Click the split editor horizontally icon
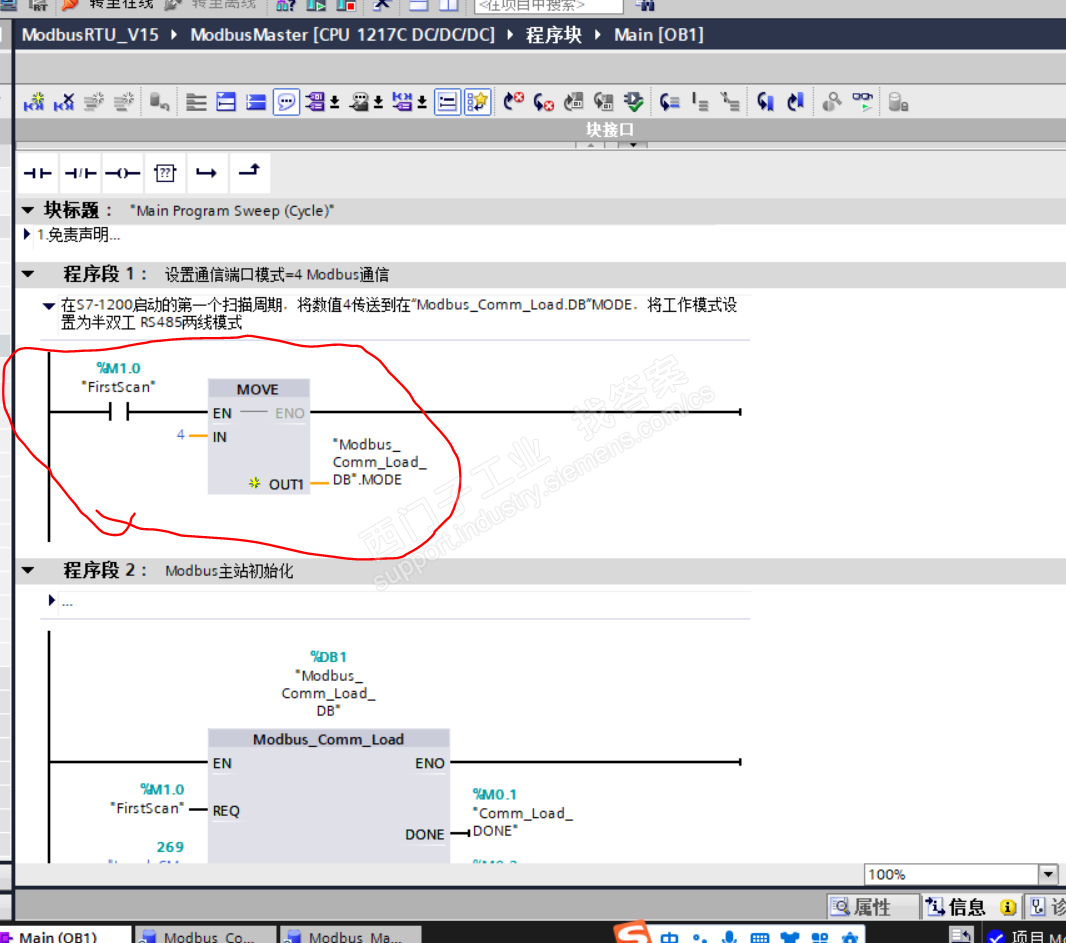 coord(418,5)
